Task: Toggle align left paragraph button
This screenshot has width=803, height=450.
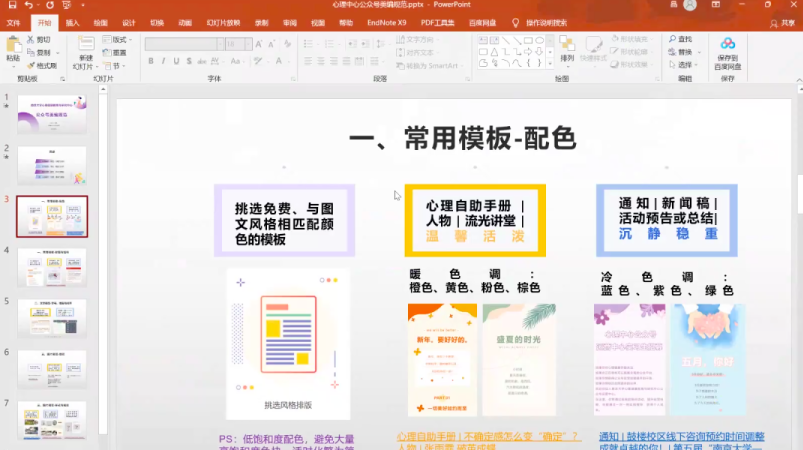Action: pyautogui.click(x=308, y=61)
